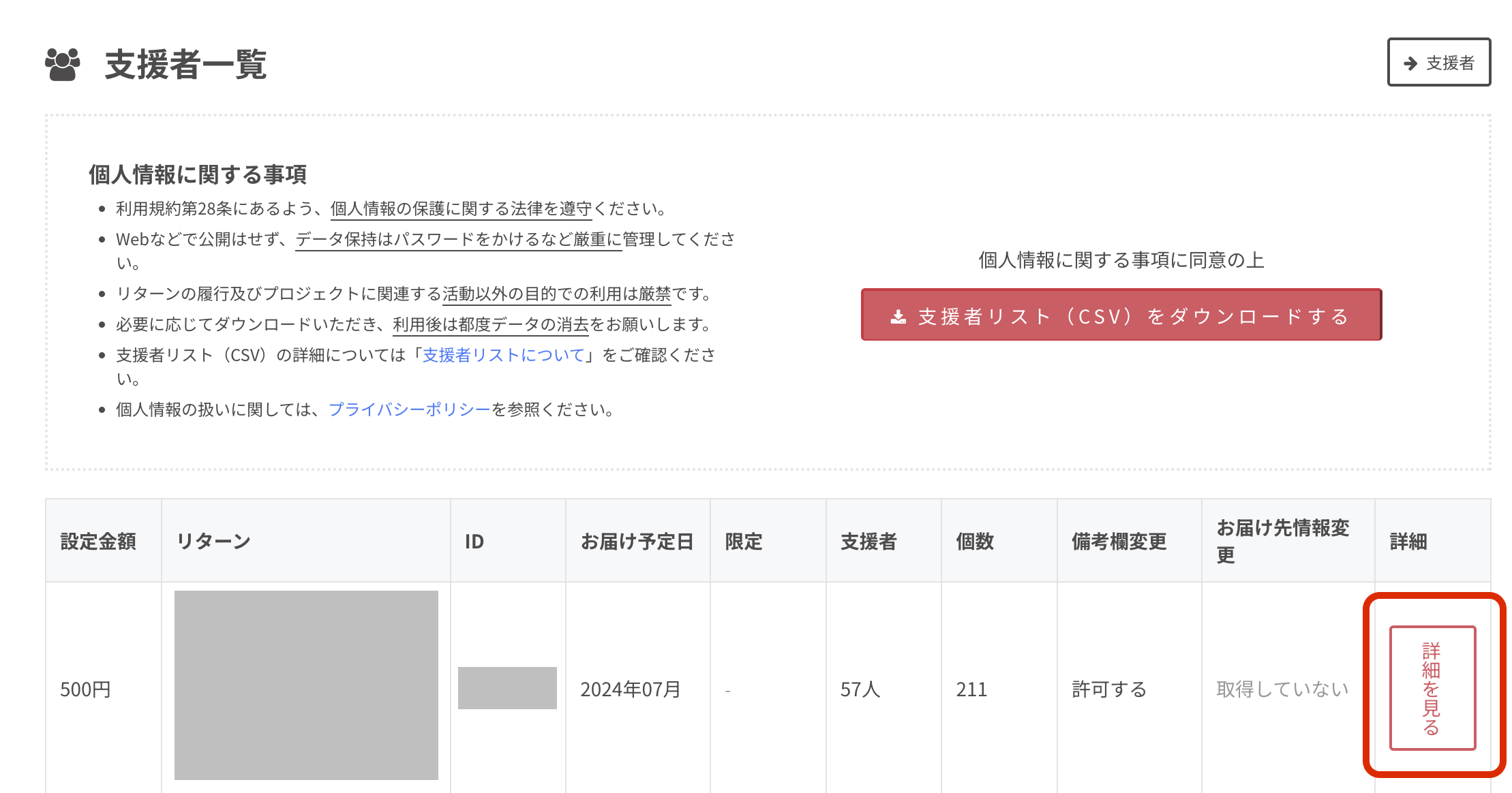Image resolution: width=1512 pixels, height=793 pixels.
Task: Click the 57人 supporter count cell
Action: pos(860,689)
